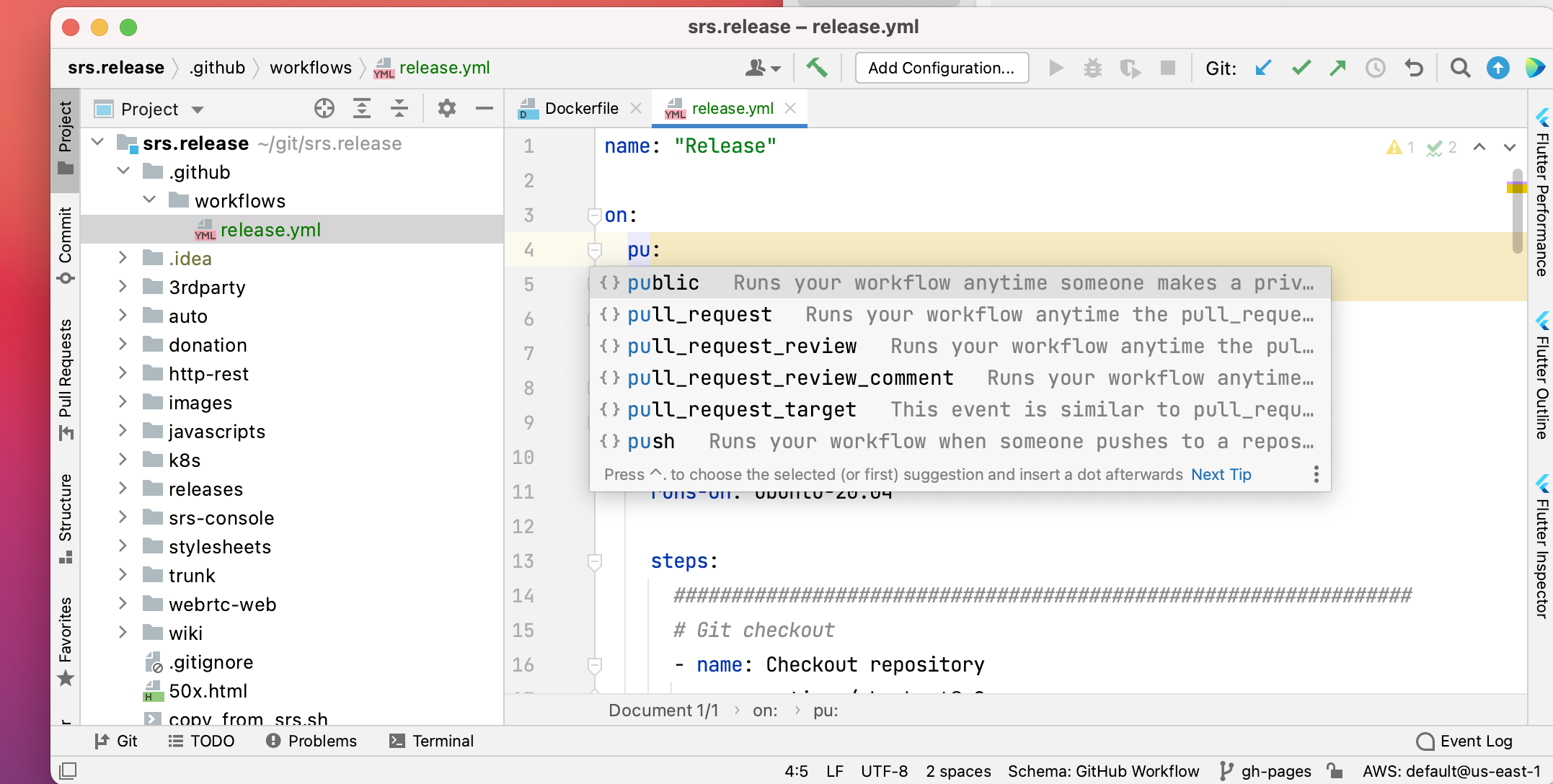The image size is (1553, 784).
Task: Push commits with the green arrow
Action: [1338, 68]
